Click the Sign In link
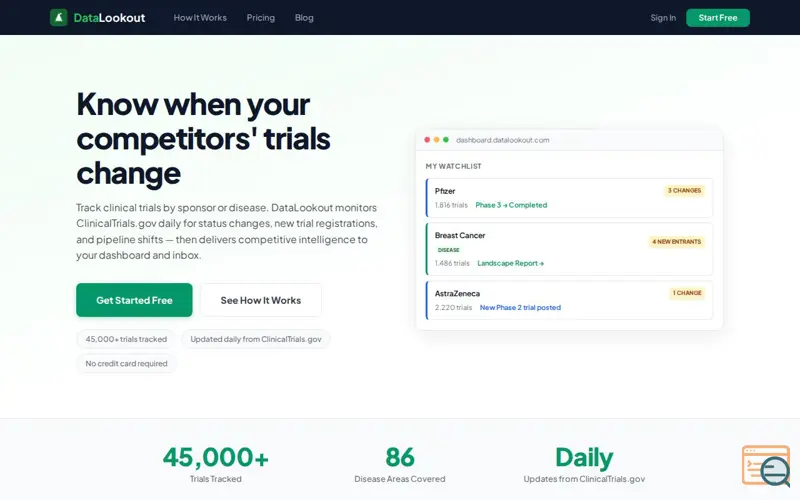This screenshot has height=500, width=800. click(x=663, y=18)
